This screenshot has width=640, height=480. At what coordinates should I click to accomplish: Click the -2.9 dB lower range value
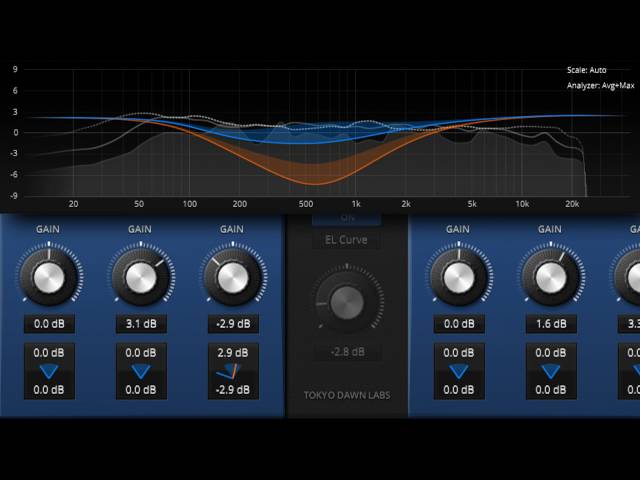(x=233, y=390)
